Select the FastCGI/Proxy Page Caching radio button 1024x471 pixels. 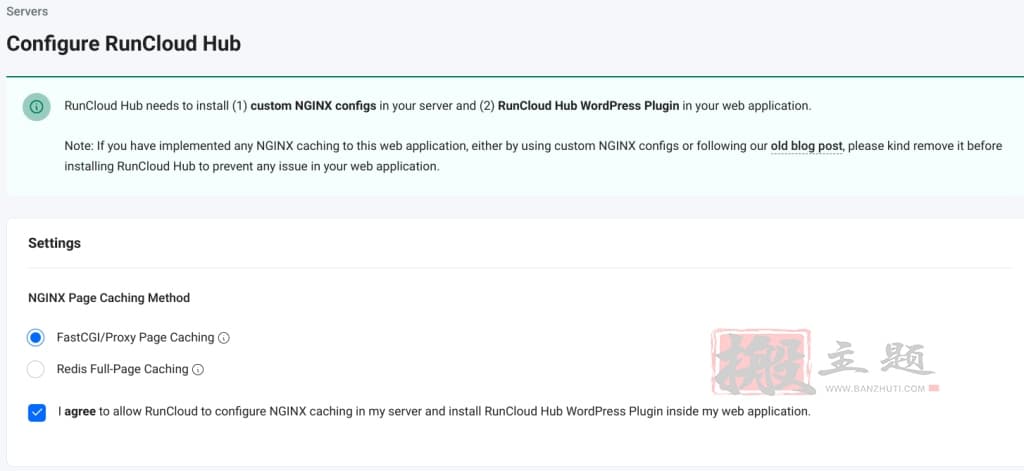pyautogui.click(x=35, y=338)
